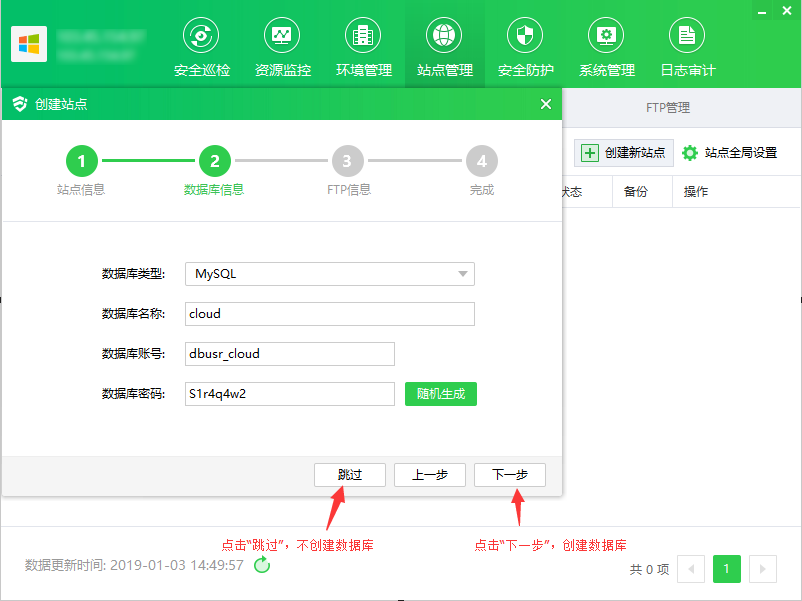Click the 站点信息 step label
802x601 pixels.
pyautogui.click(x=81, y=190)
